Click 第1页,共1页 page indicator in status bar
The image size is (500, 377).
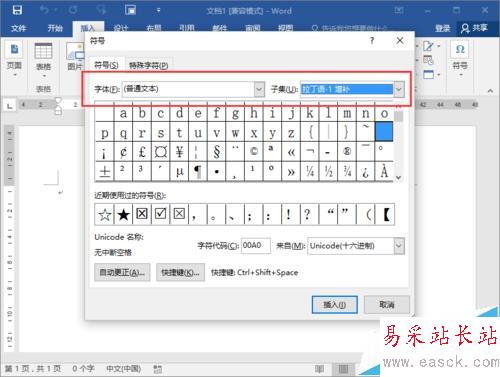(x=33, y=369)
